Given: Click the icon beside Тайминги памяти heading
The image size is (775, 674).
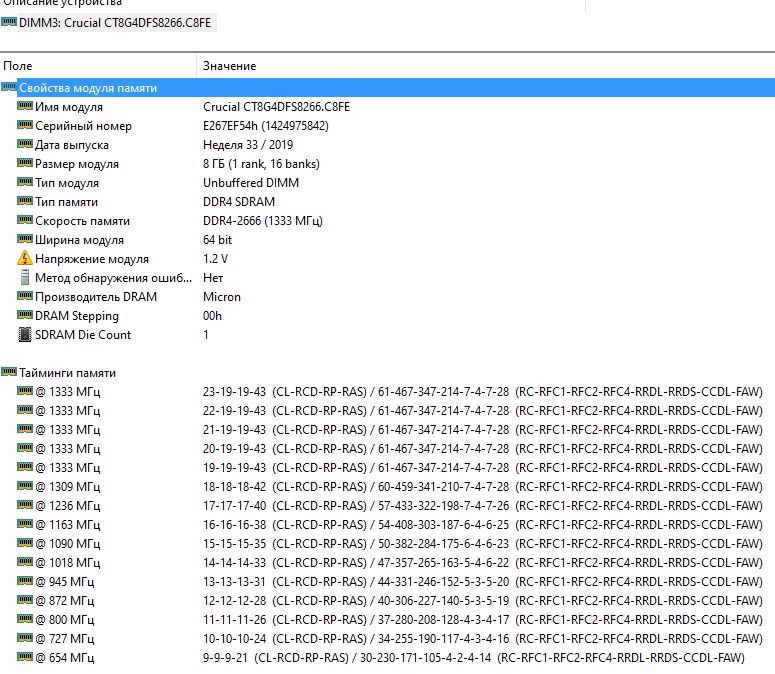Looking at the screenshot, I should pos(9,372).
